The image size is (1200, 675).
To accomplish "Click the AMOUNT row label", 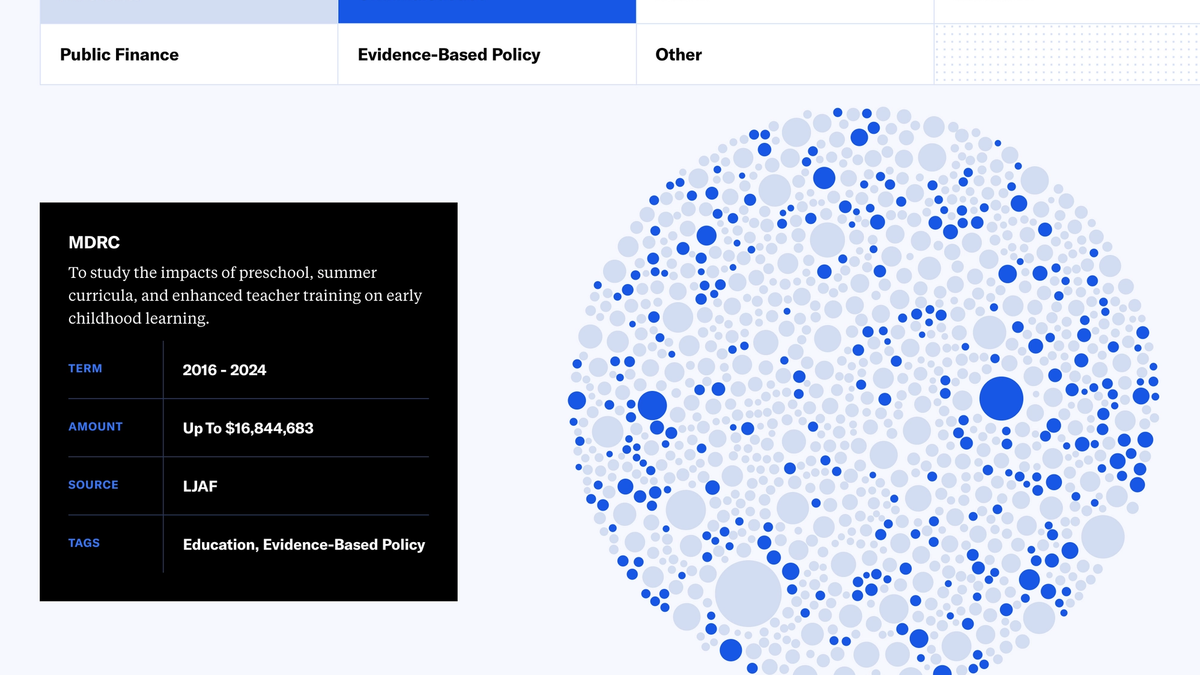I will click(x=95, y=427).
